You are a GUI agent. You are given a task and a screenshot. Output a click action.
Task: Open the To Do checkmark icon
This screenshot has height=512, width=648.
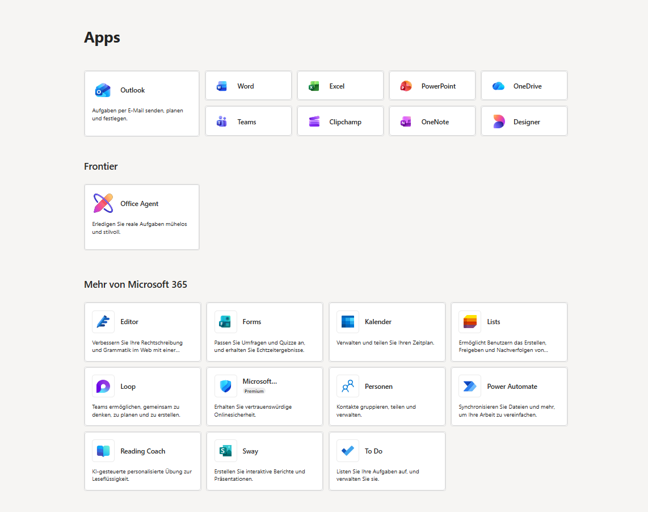348,451
